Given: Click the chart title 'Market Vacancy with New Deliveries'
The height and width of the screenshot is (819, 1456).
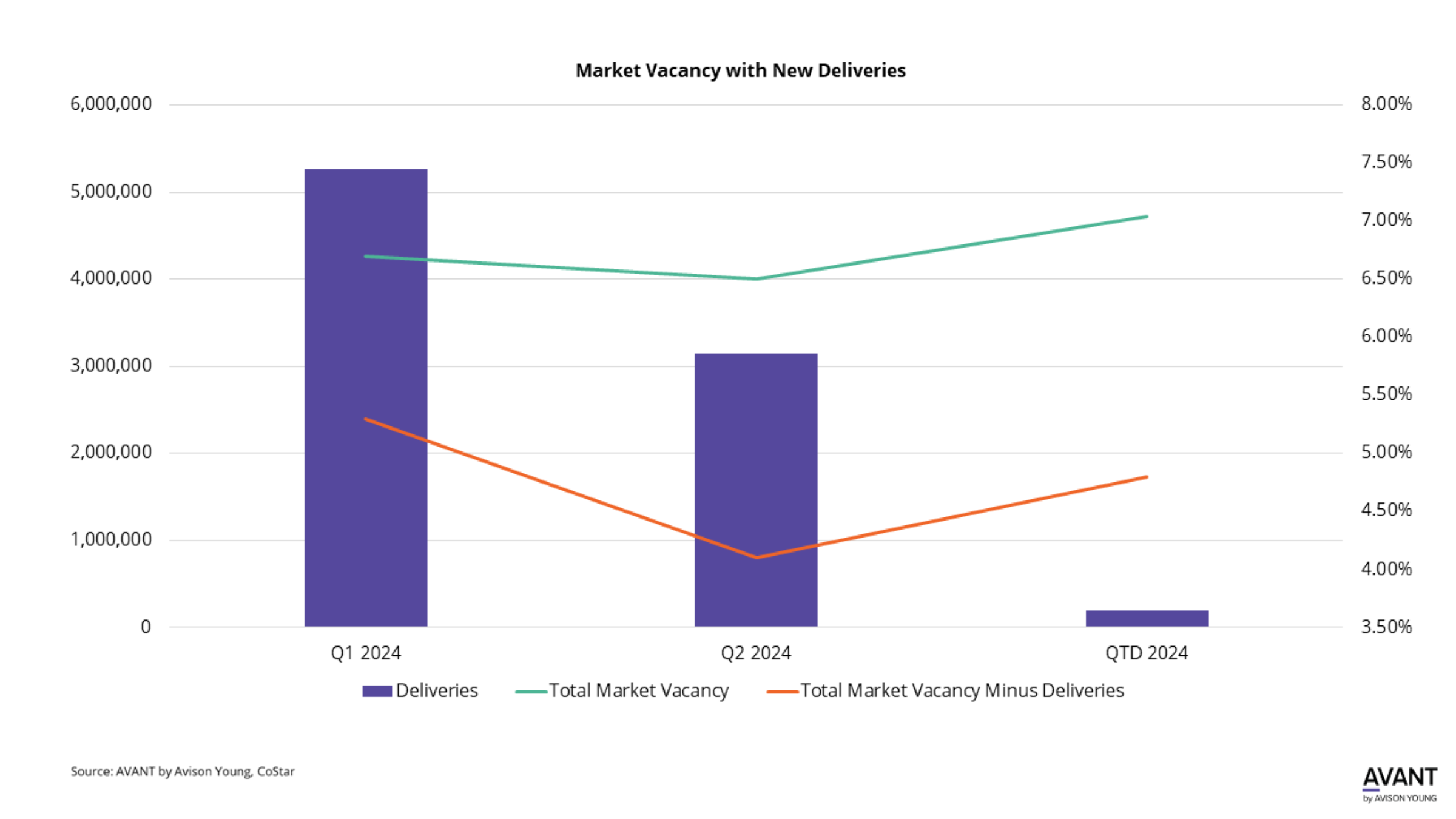Looking at the screenshot, I should [741, 70].
